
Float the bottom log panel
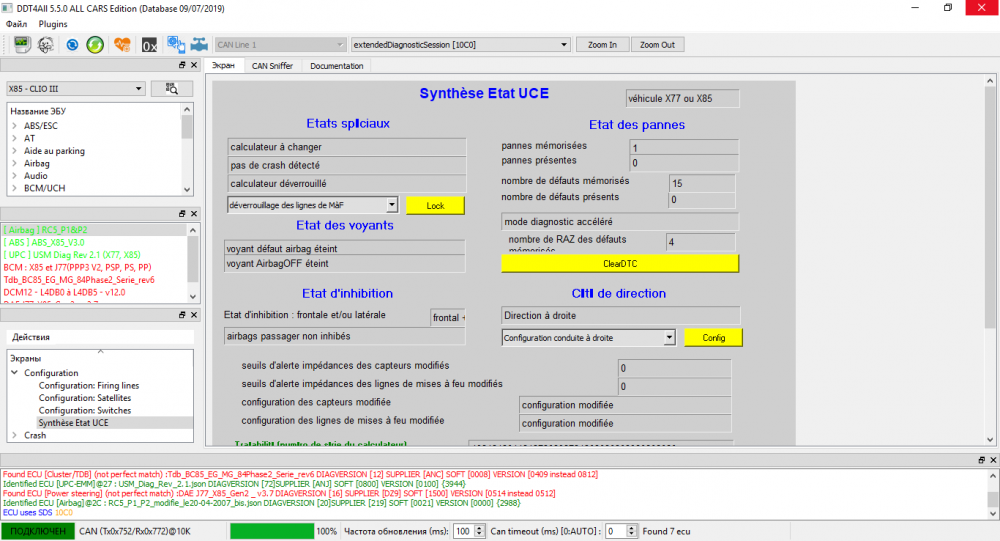tap(981, 460)
